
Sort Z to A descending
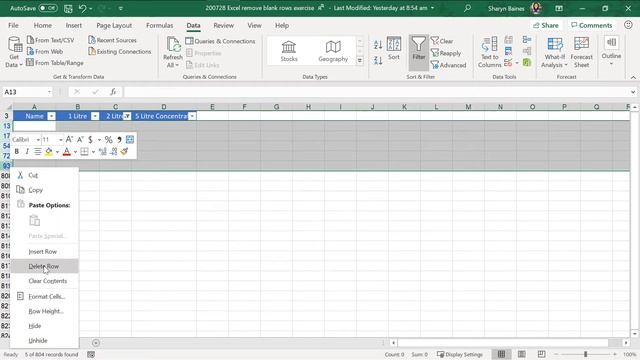point(378,60)
